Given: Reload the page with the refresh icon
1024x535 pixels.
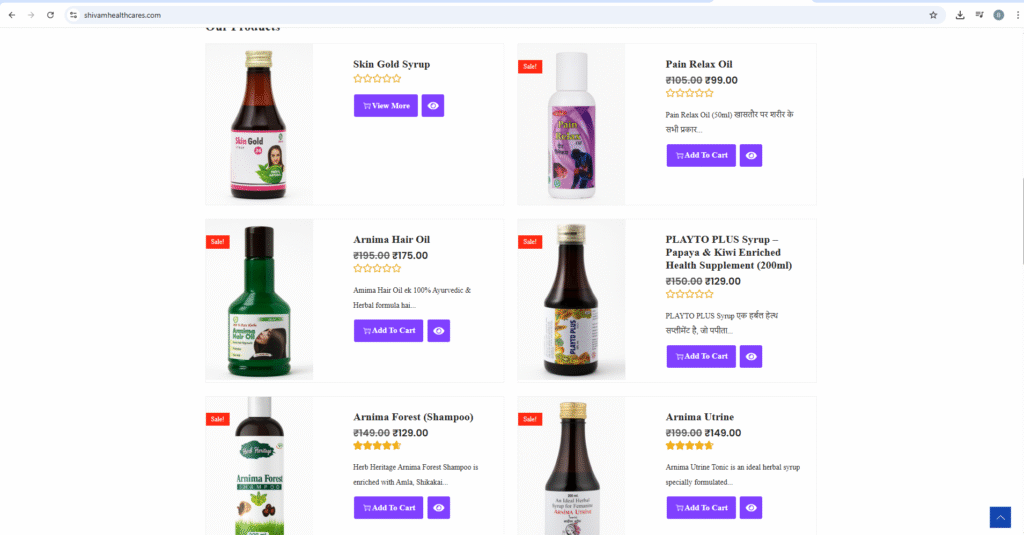Looking at the screenshot, I should click(x=50, y=15).
